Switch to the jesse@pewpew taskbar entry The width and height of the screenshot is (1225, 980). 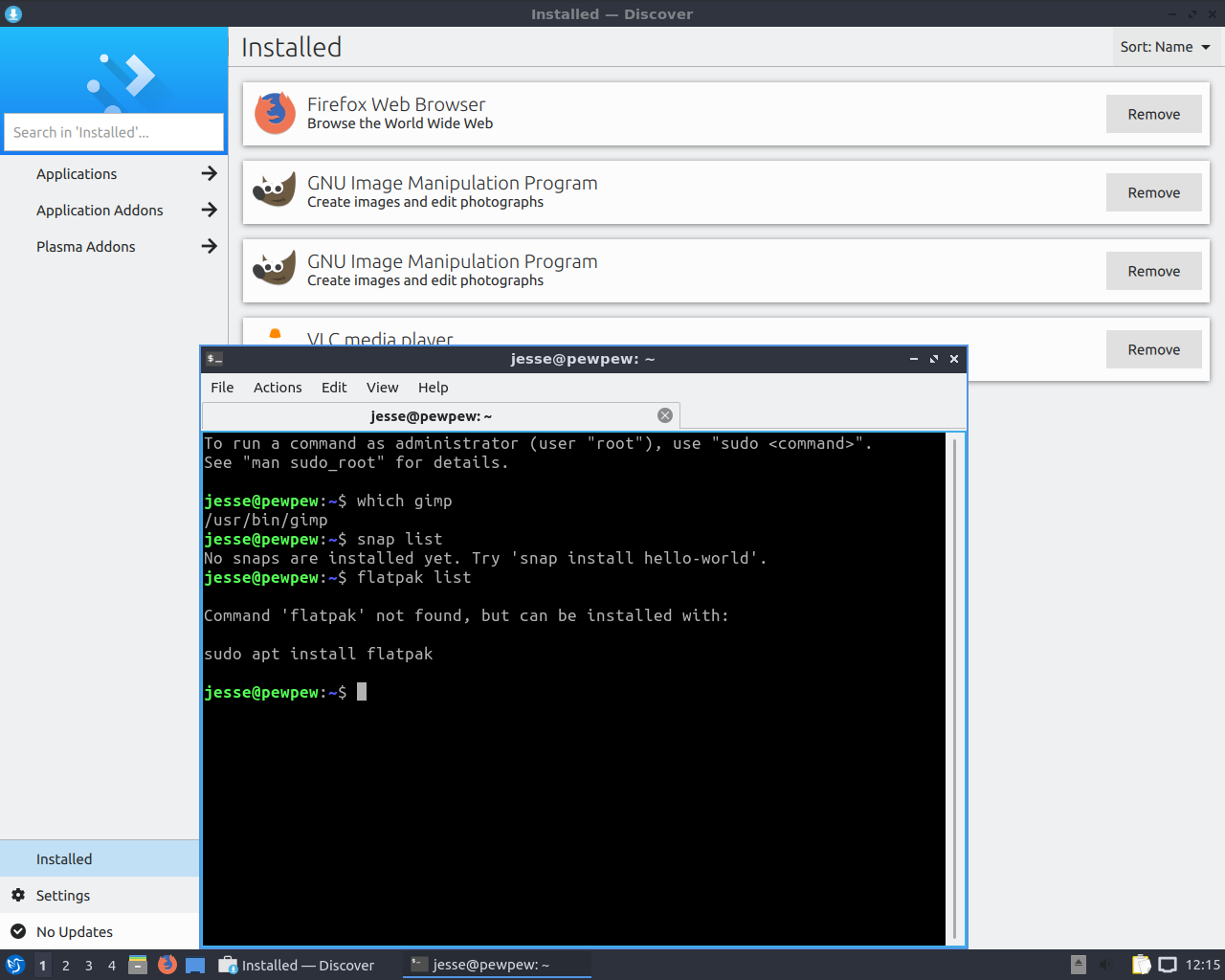pos(497,965)
